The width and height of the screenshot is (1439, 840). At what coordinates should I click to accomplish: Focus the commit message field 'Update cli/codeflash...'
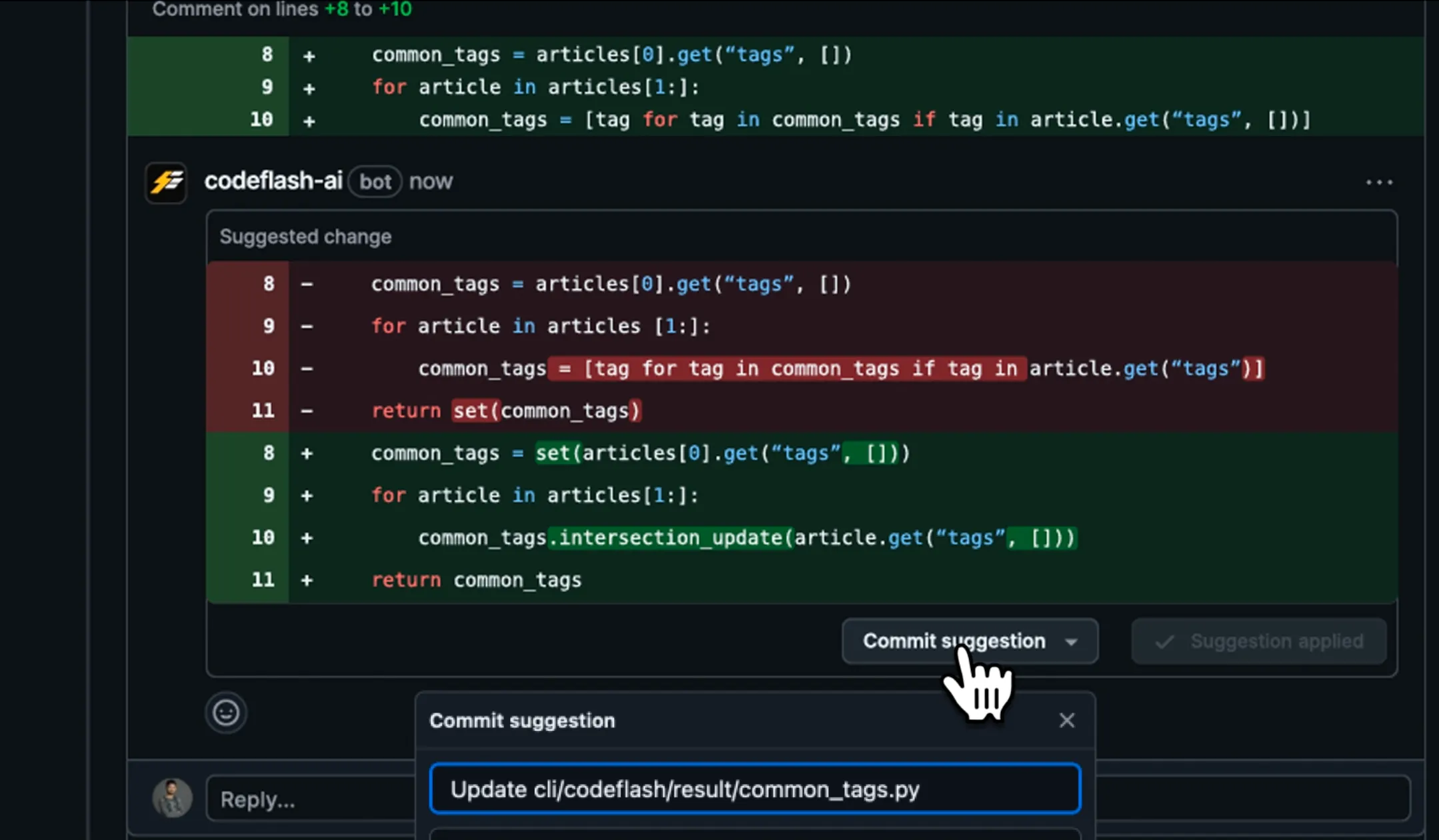point(755,789)
